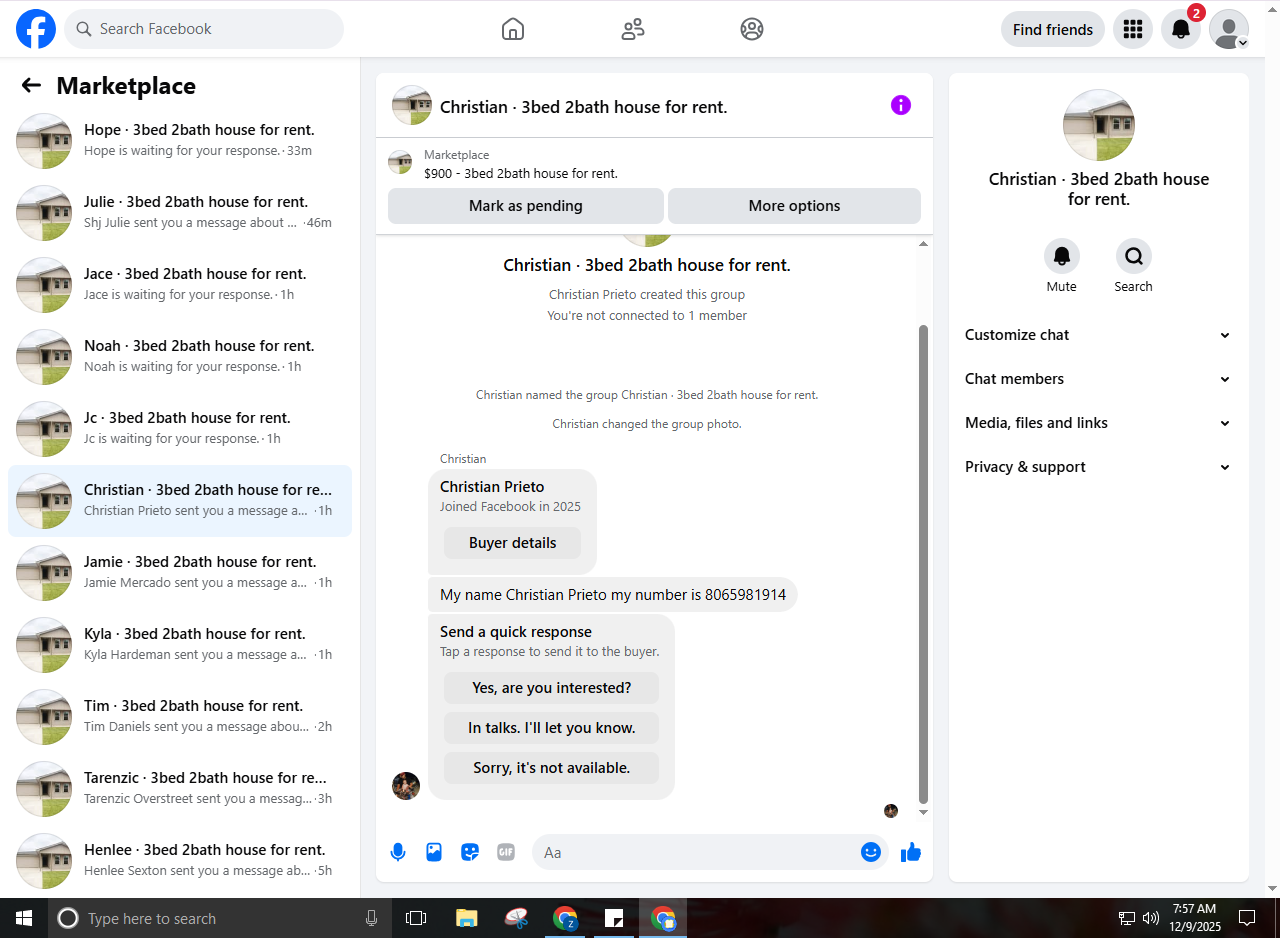1280x938 pixels.
Task: Click the taskbar search microphone
Action: coord(372,918)
